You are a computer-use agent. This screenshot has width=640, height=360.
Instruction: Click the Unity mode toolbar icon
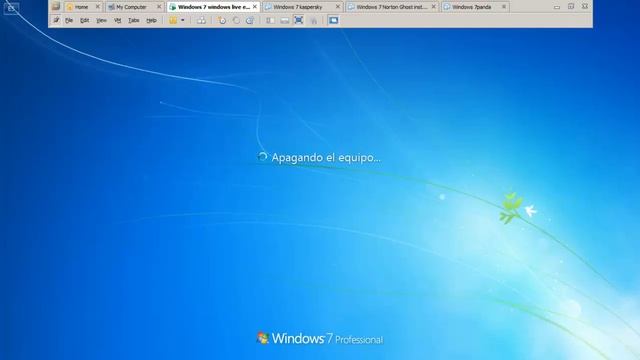313,20
